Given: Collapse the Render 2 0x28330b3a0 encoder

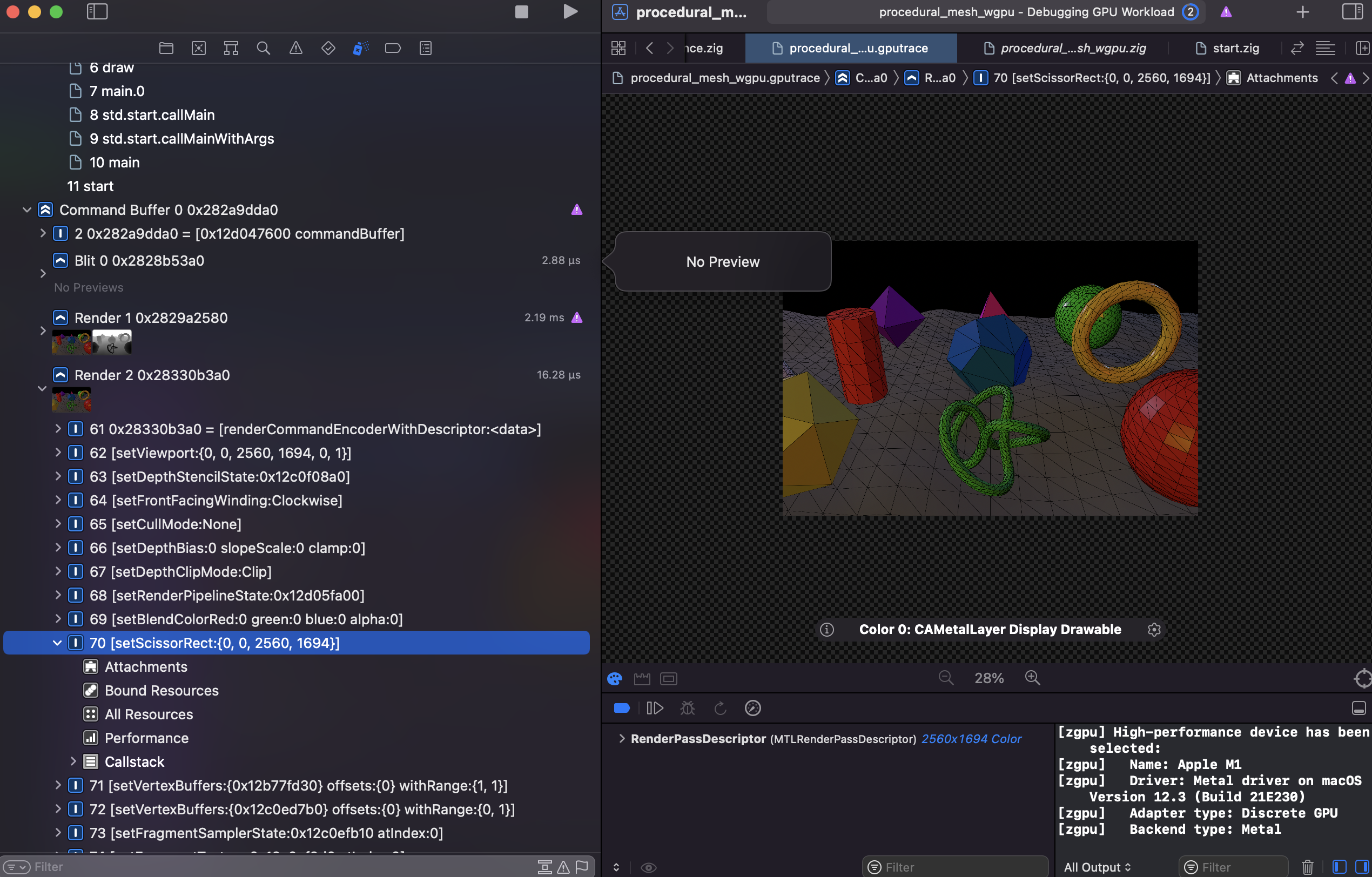Looking at the screenshot, I should [42, 388].
